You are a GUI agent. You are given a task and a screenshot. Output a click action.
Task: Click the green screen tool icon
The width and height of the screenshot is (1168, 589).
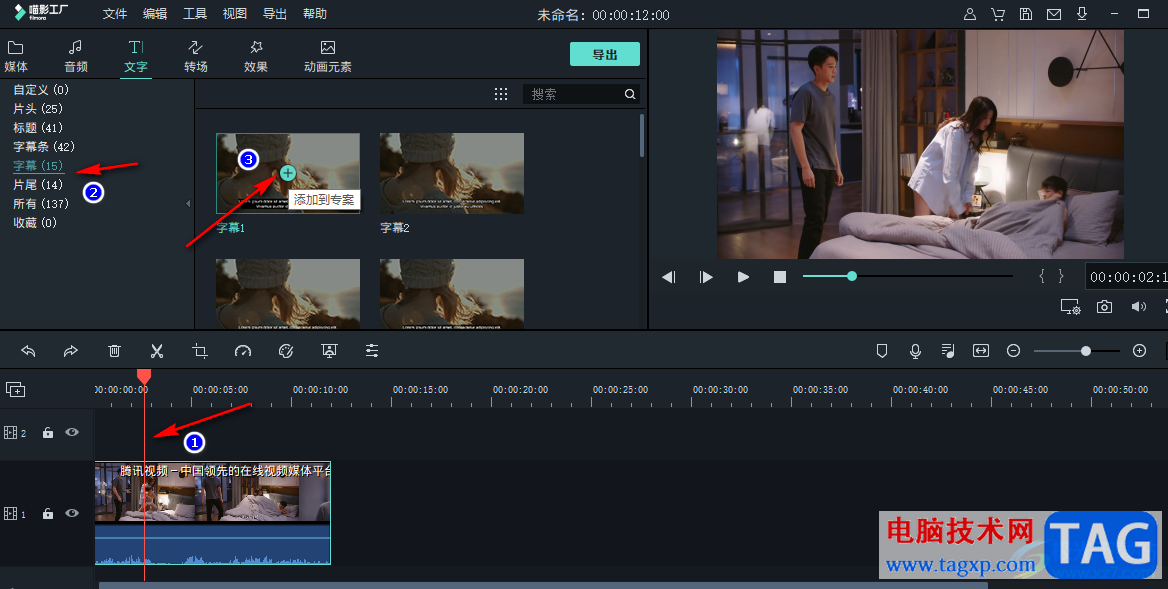tap(329, 351)
